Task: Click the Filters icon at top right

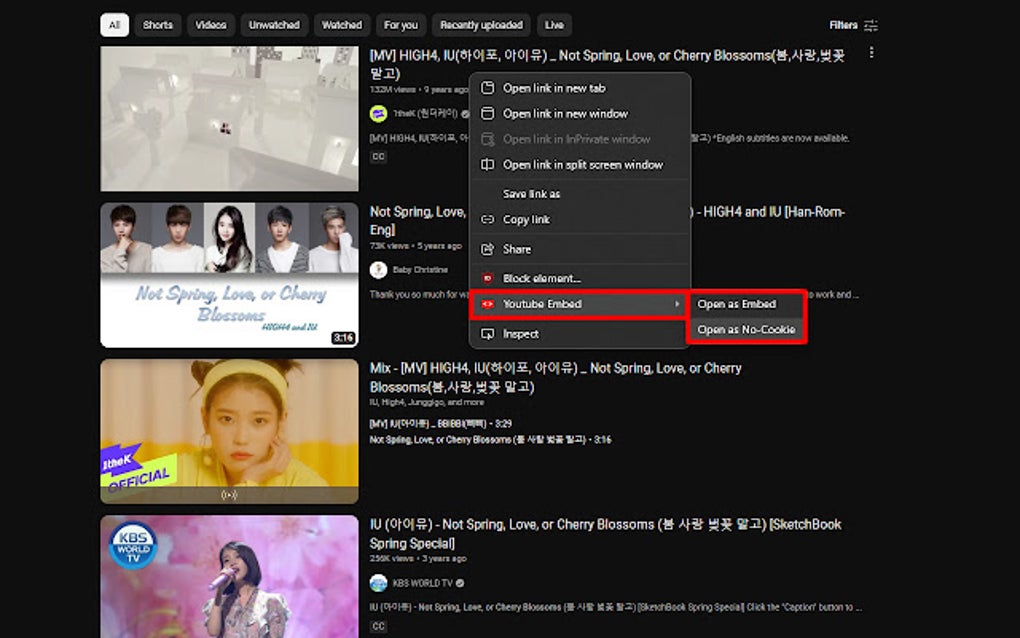Action: (872, 24)
